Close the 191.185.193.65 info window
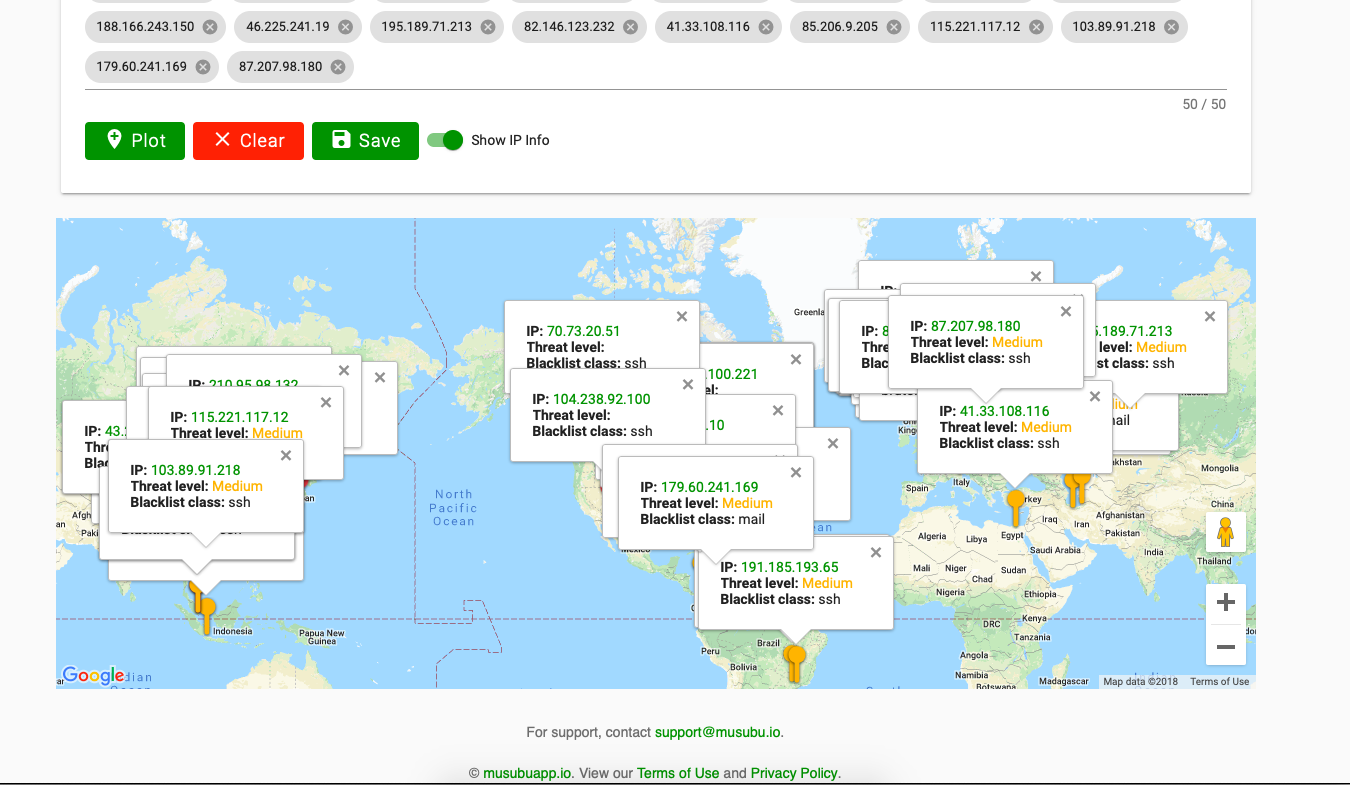This screenshot has height=785, width=1350. (x=876, y=553)
